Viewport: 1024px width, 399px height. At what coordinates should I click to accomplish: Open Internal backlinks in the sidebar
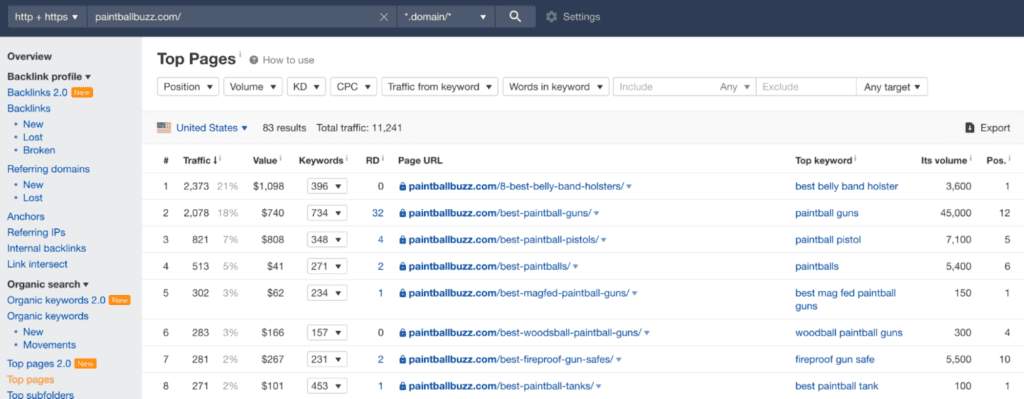[x=46, y=248]
